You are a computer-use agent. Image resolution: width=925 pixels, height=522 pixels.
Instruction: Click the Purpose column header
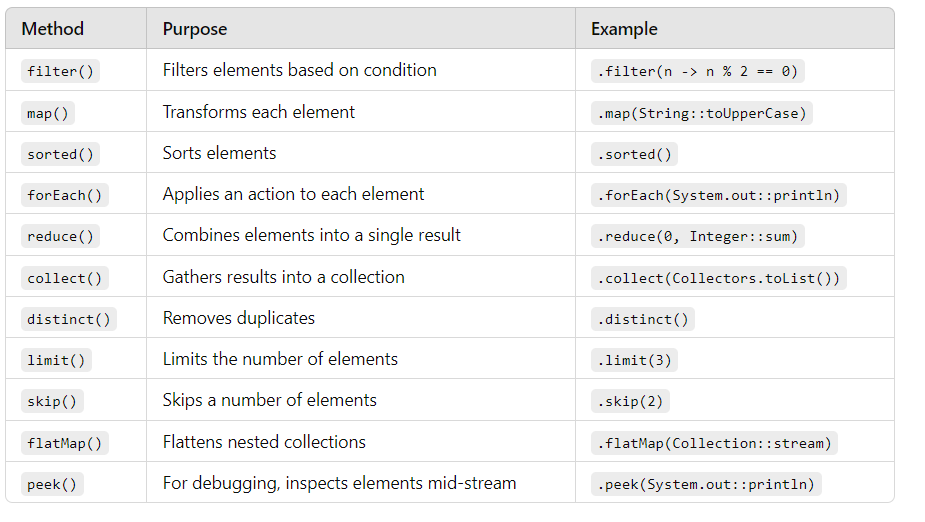pyautogui.click(x=195, y=29)
